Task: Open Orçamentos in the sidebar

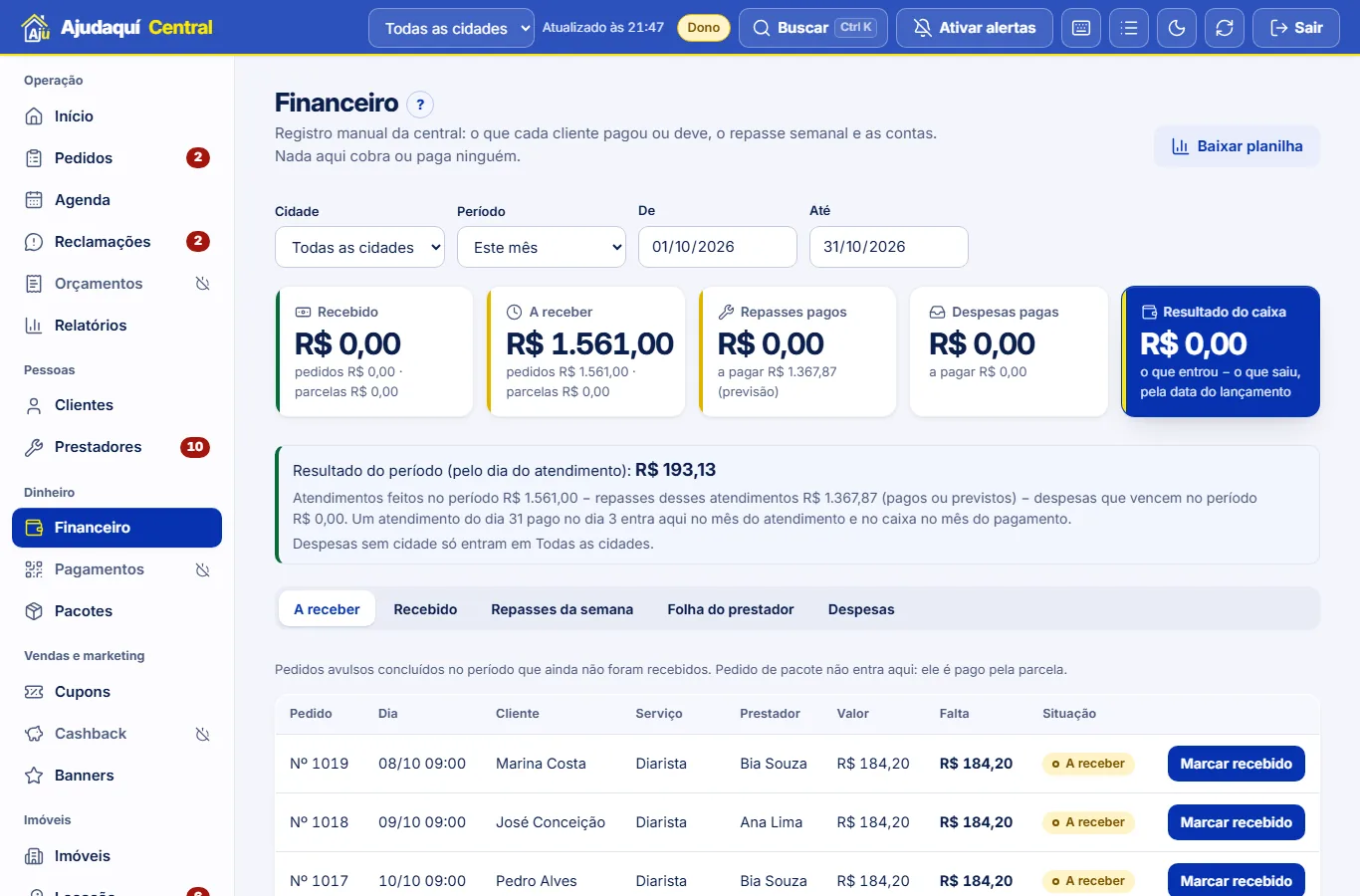Action: 116,284
